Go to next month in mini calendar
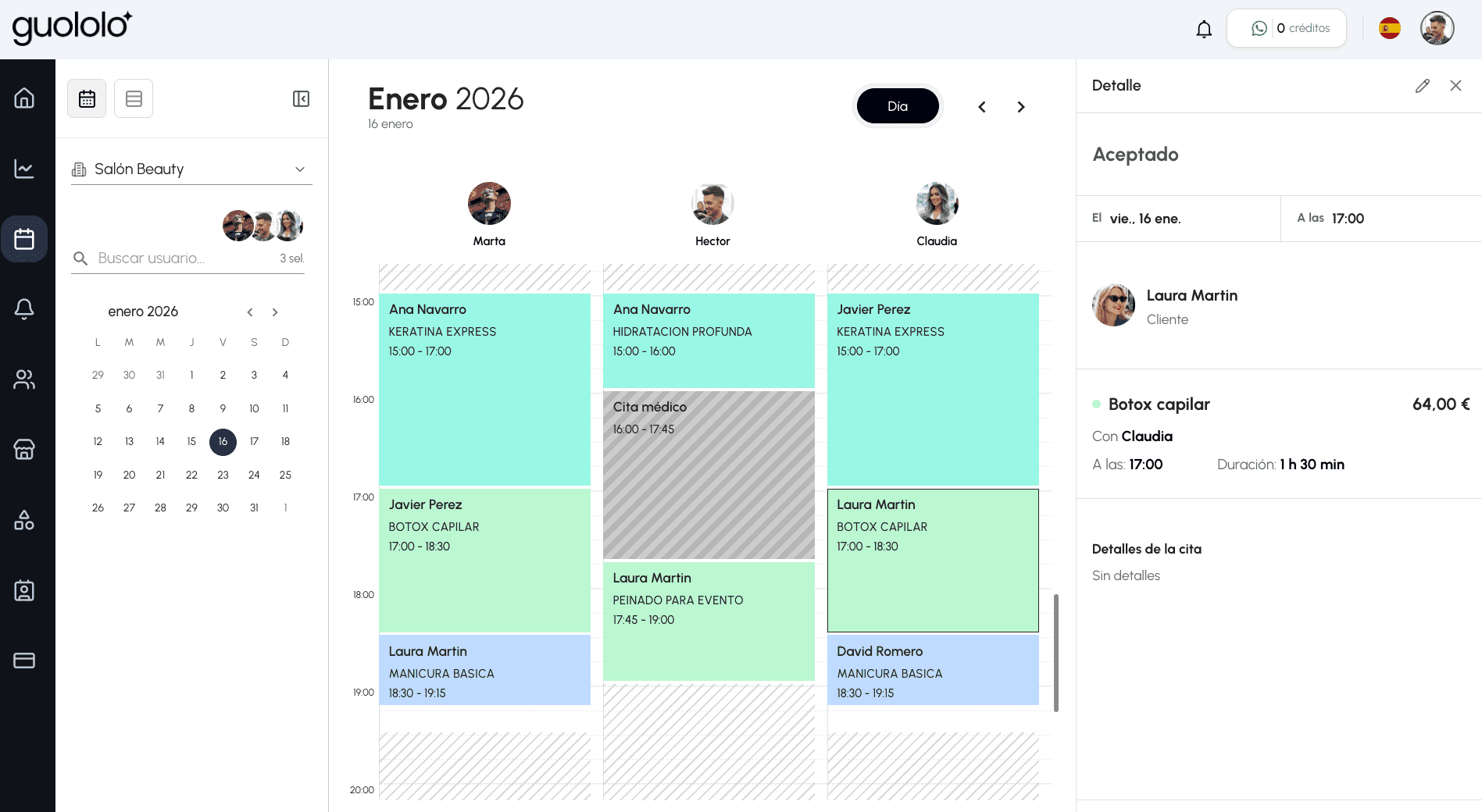1482x812 pixels. pyautogui.click(x=275, y=312)
